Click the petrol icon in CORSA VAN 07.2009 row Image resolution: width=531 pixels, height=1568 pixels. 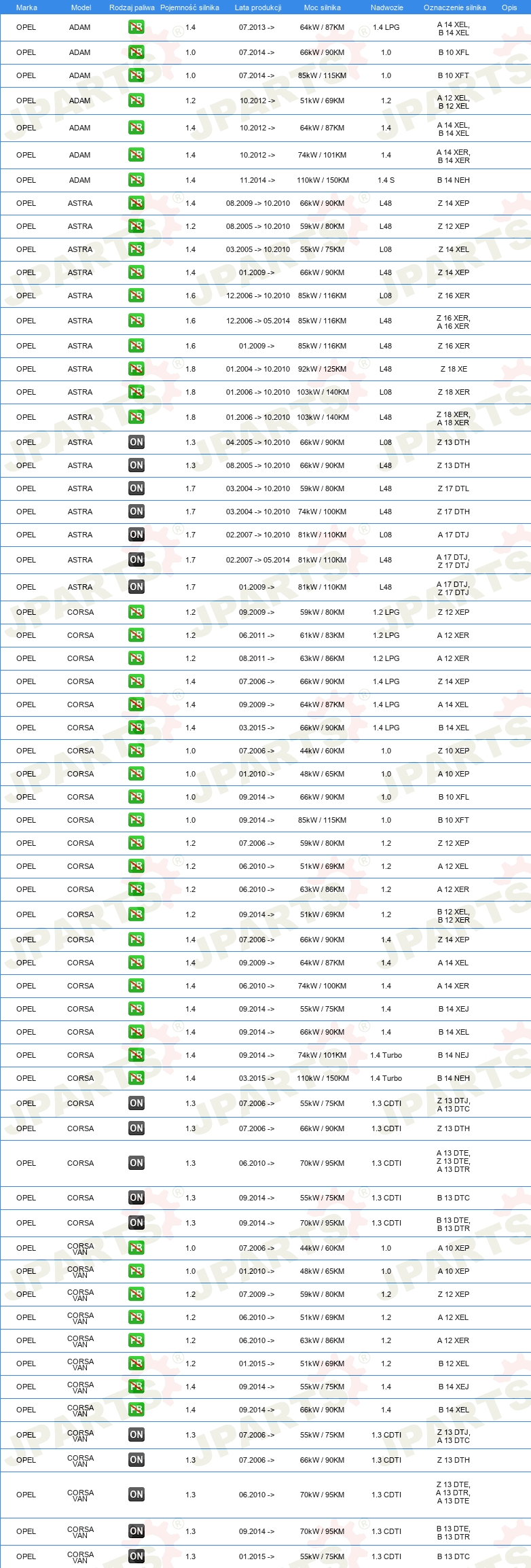click(136, 1294)
